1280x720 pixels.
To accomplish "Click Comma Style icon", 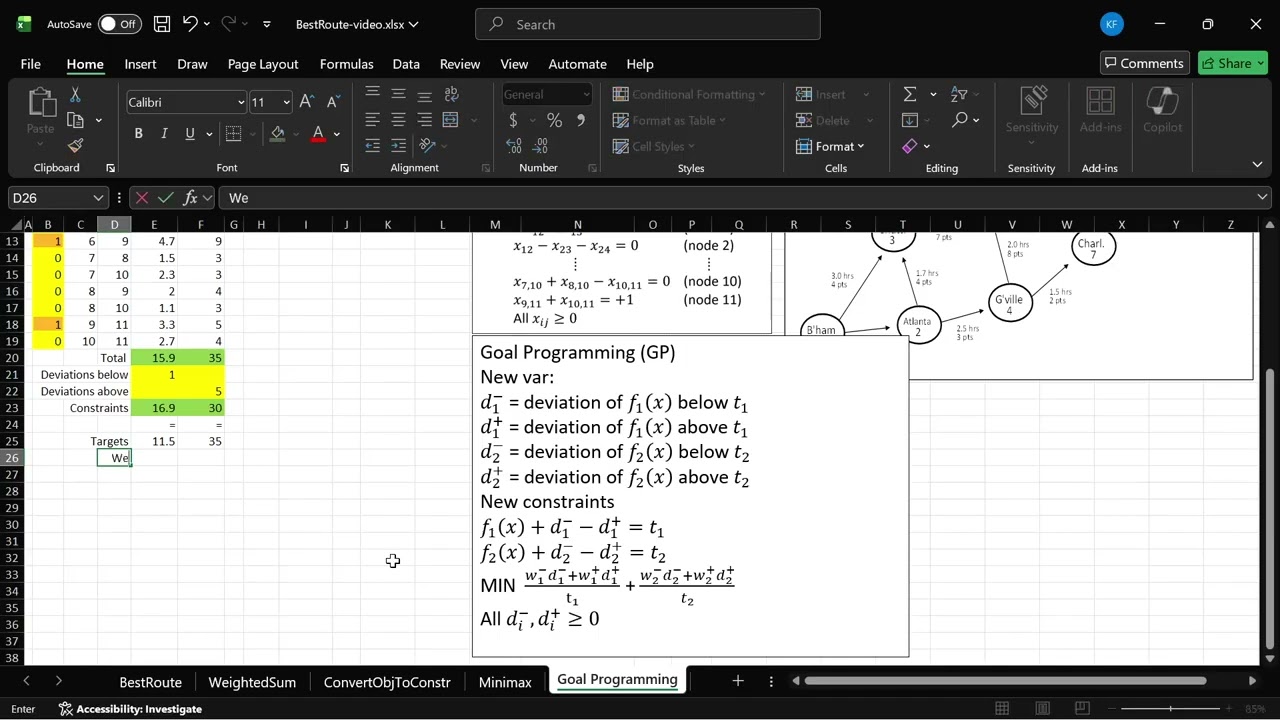I will point(581,120).
